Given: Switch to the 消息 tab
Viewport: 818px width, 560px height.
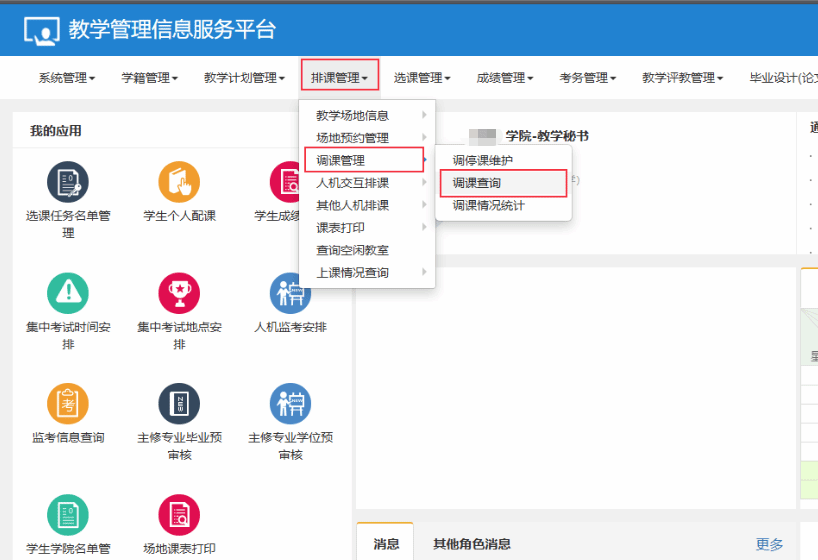Looking at the screenshot, I should coord(386,544).
